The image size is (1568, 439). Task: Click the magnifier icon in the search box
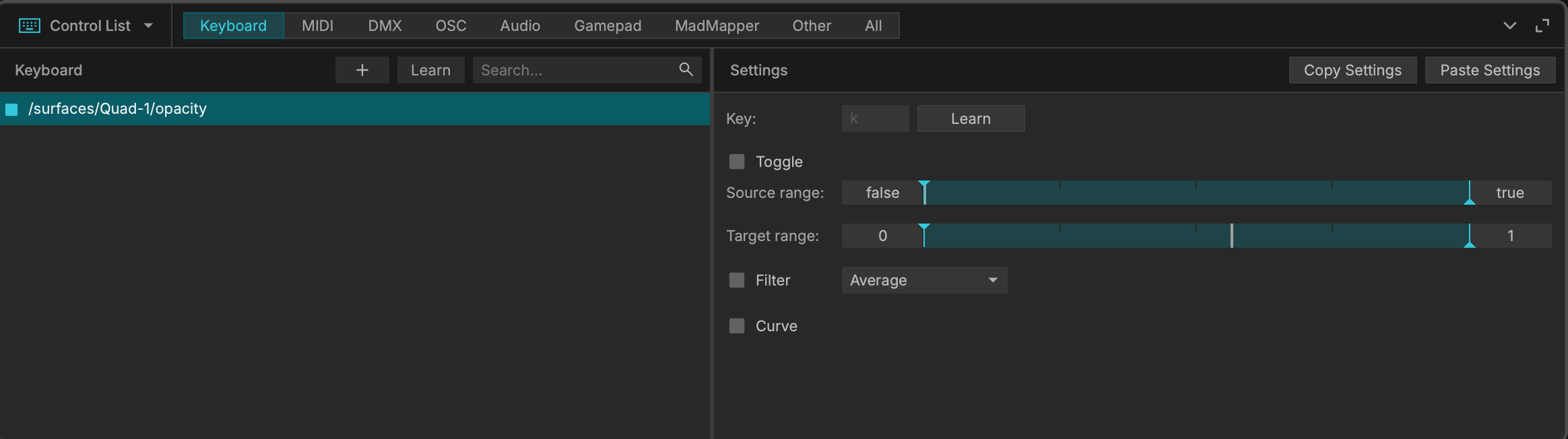(x=686, y=69)
